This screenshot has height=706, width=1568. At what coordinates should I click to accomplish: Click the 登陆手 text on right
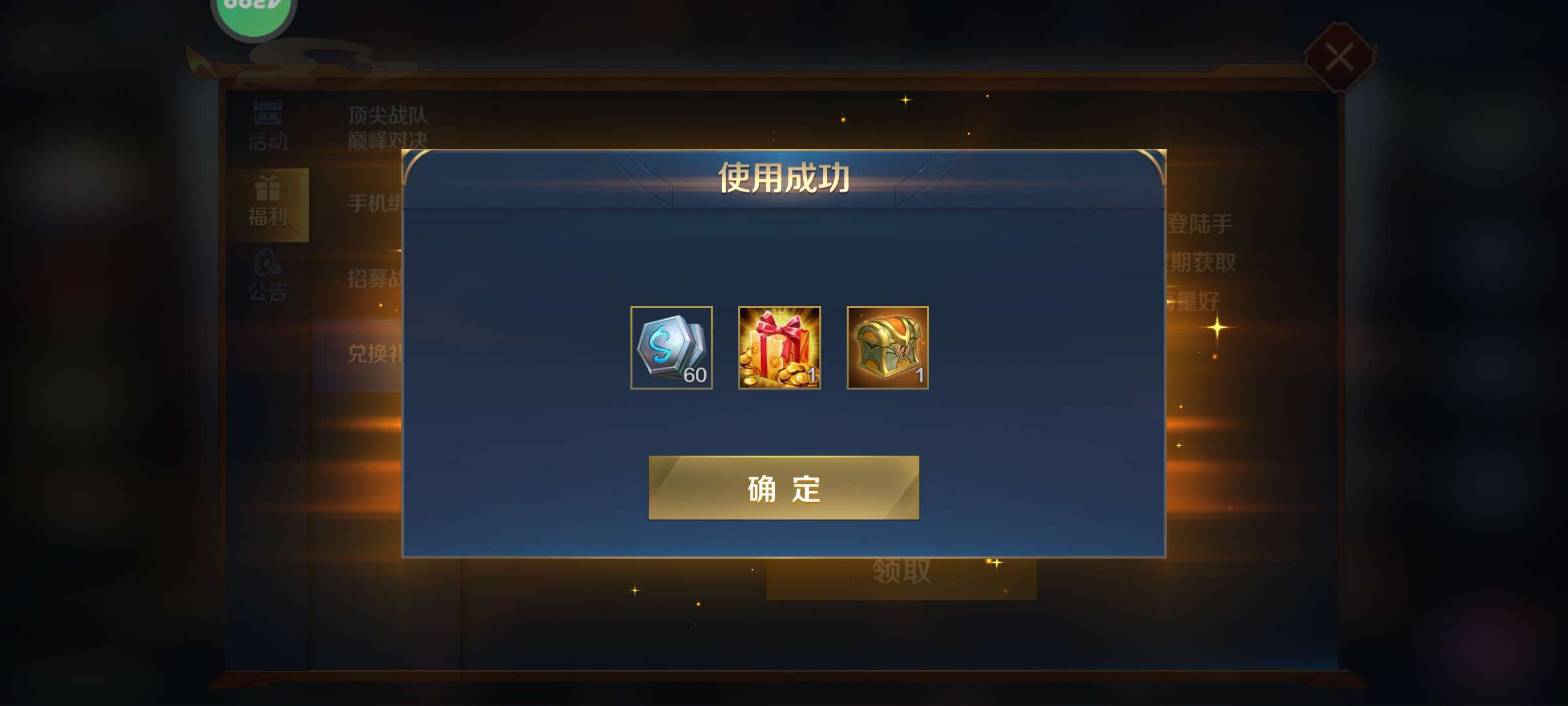tap(1200, 224)
